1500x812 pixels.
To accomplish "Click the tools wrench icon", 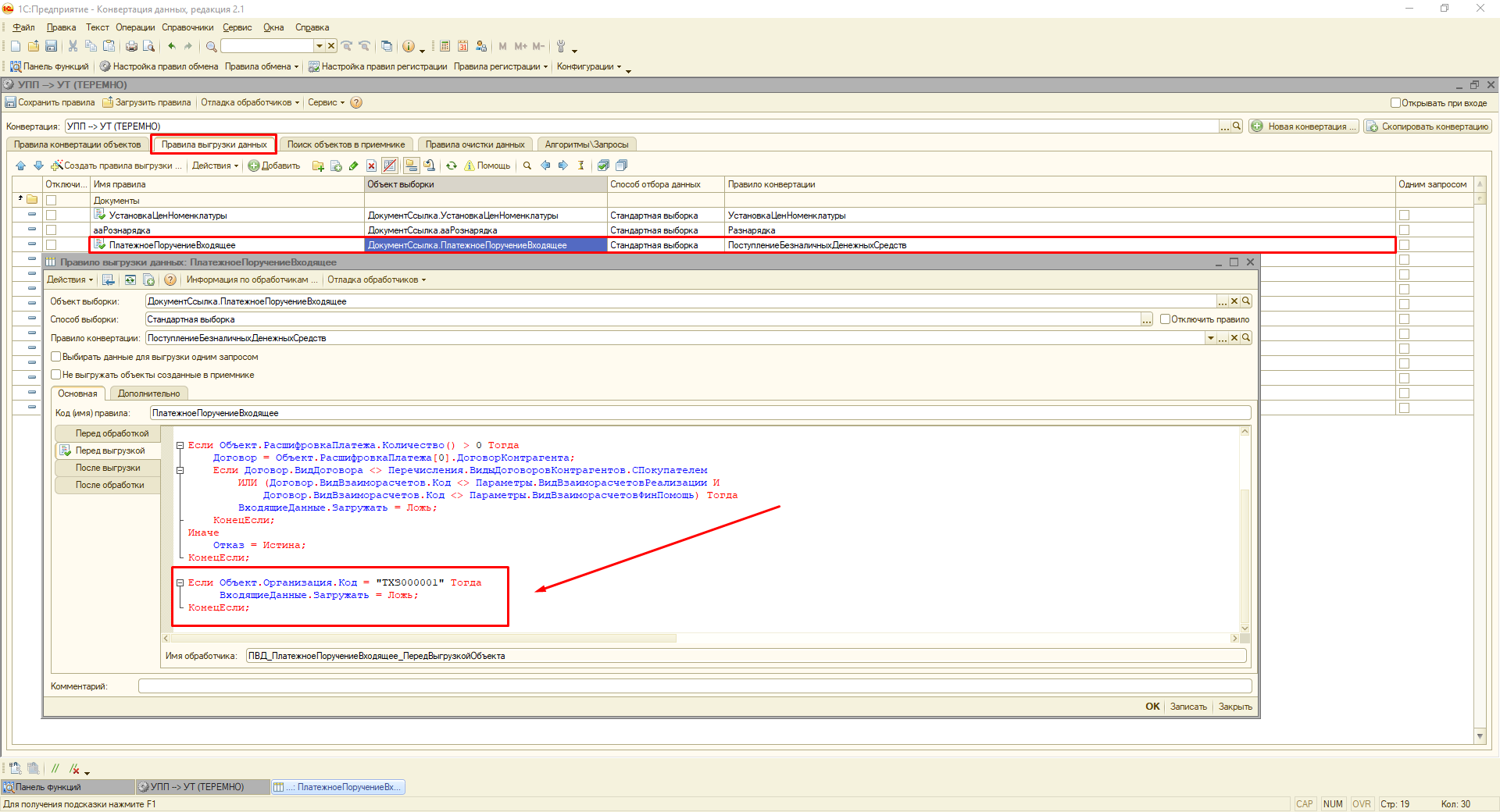I will (561, 46).
